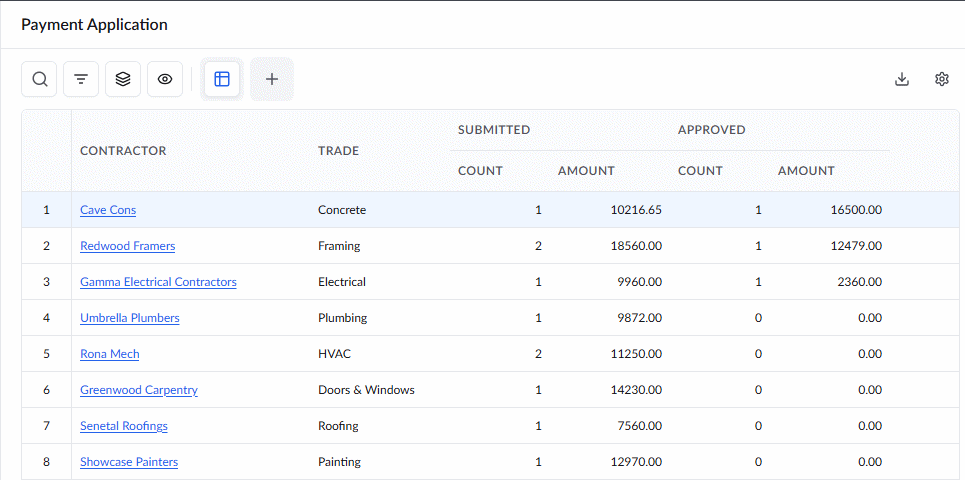Open Umbrella Plumbers contractor record
Image resolution: width=965 pixels, height=480 pixels.
[130, 318]
